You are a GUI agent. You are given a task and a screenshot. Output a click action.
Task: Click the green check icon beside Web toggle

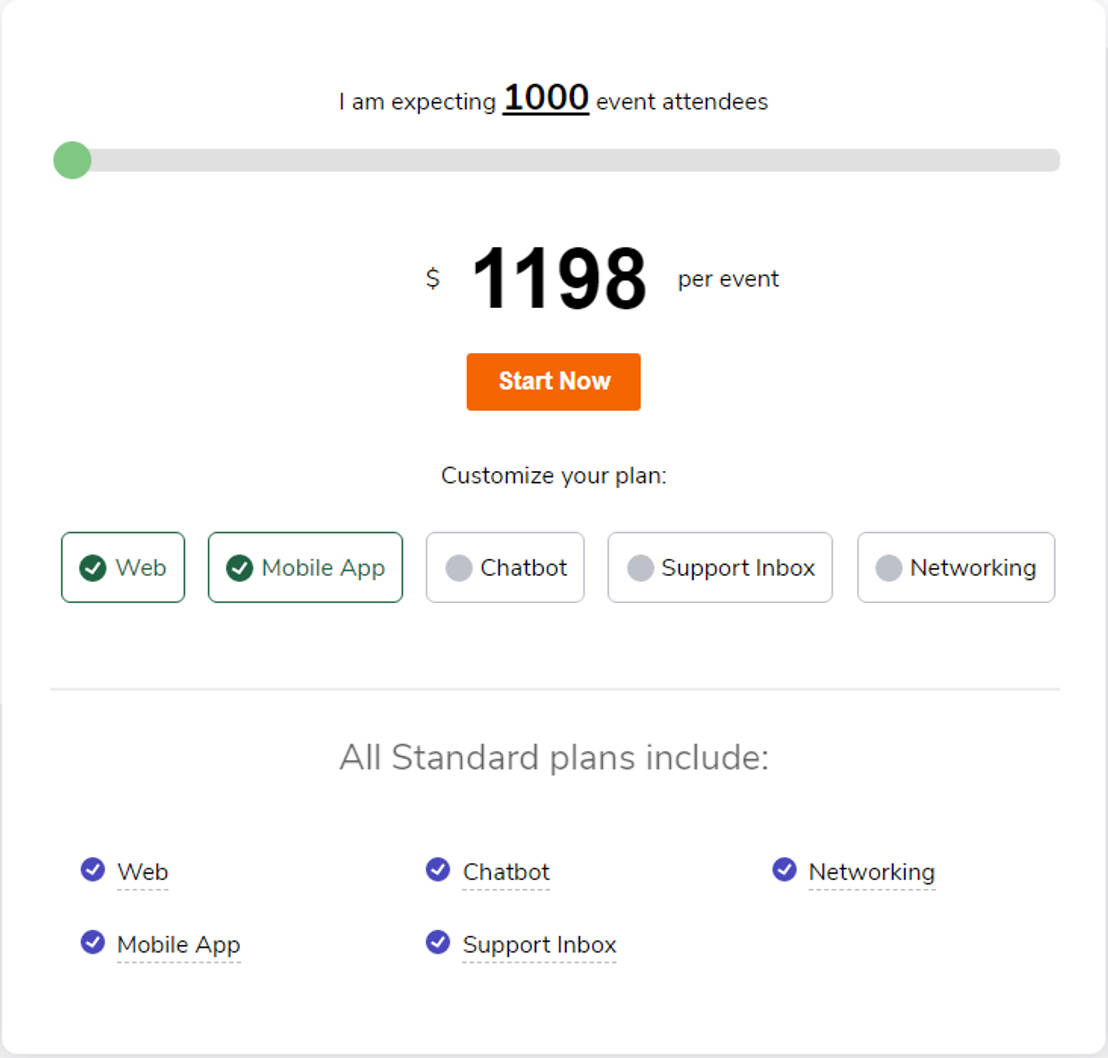pos(93,568)
